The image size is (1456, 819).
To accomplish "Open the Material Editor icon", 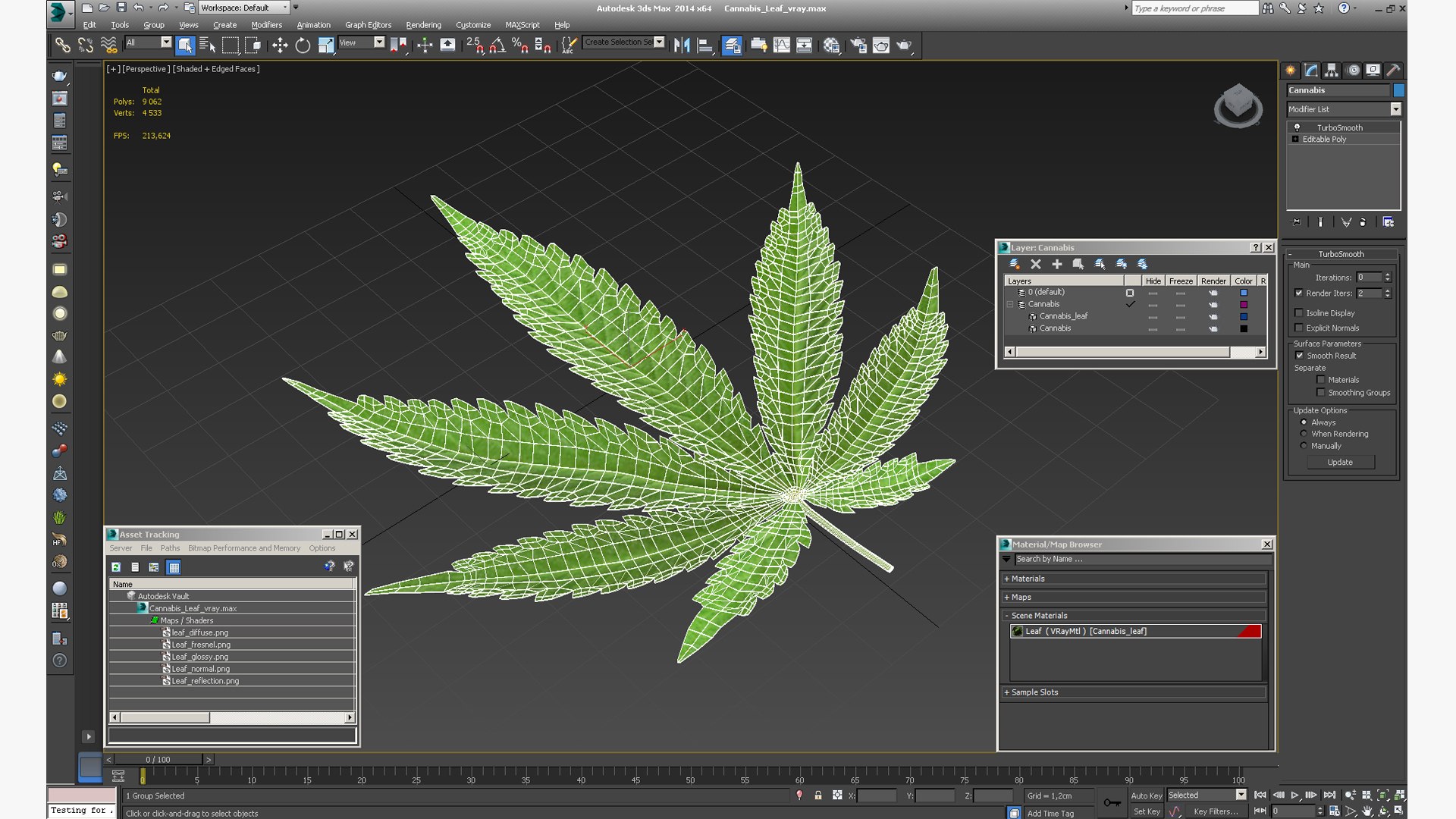I will click(831, 45).
